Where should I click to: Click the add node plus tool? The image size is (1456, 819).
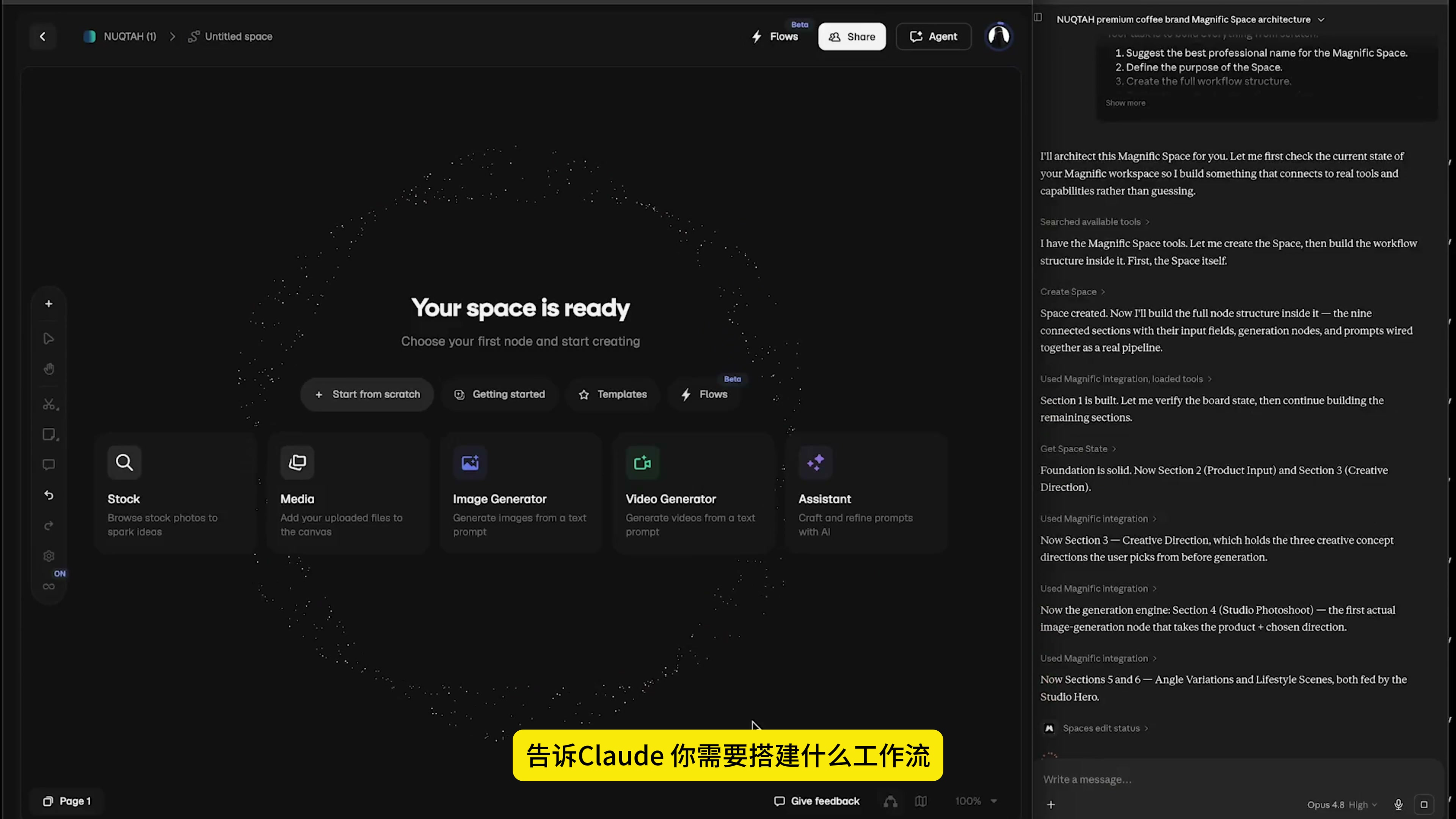point(49,304)
